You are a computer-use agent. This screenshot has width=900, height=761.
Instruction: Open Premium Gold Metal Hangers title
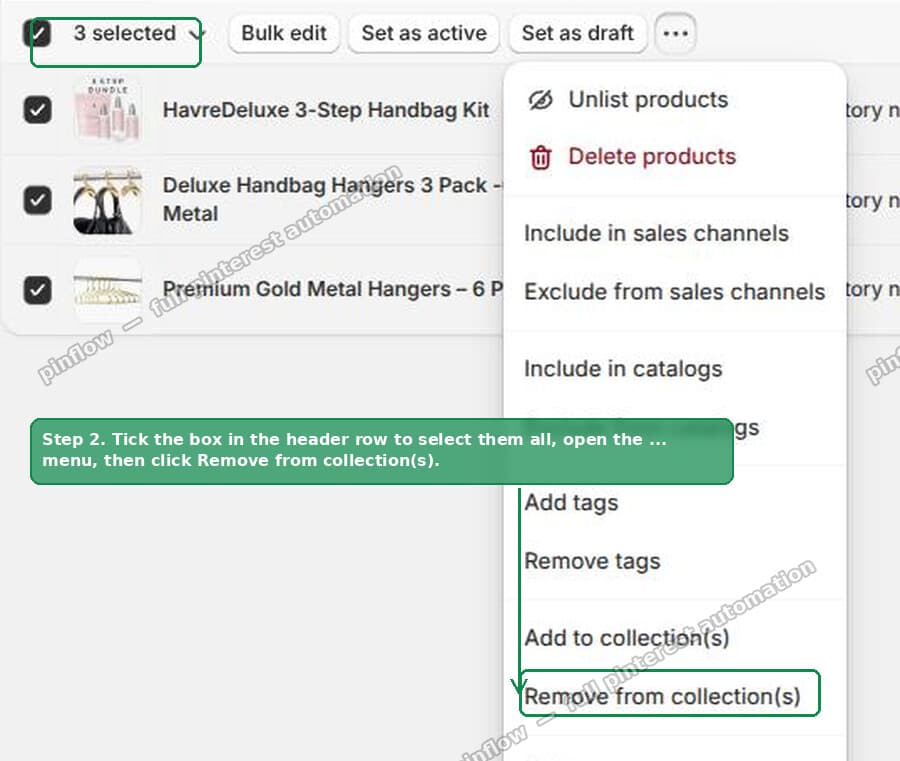tap(333, 289)
